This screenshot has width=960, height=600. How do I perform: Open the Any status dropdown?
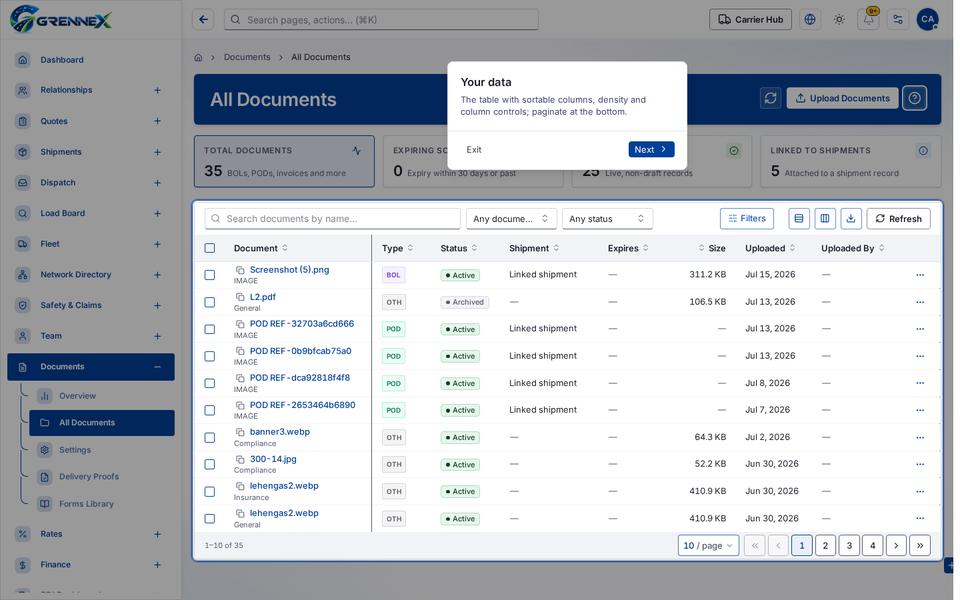coord(607,219)
